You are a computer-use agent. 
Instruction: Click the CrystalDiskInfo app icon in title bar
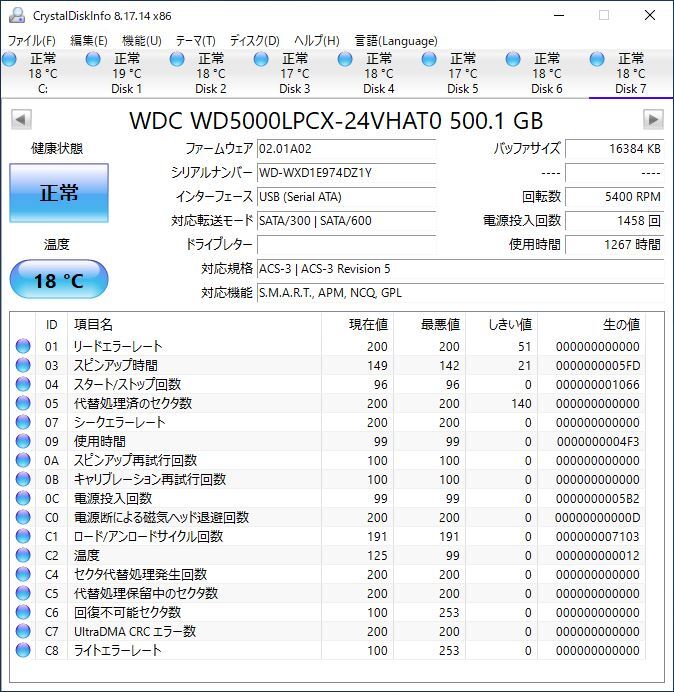17,15
